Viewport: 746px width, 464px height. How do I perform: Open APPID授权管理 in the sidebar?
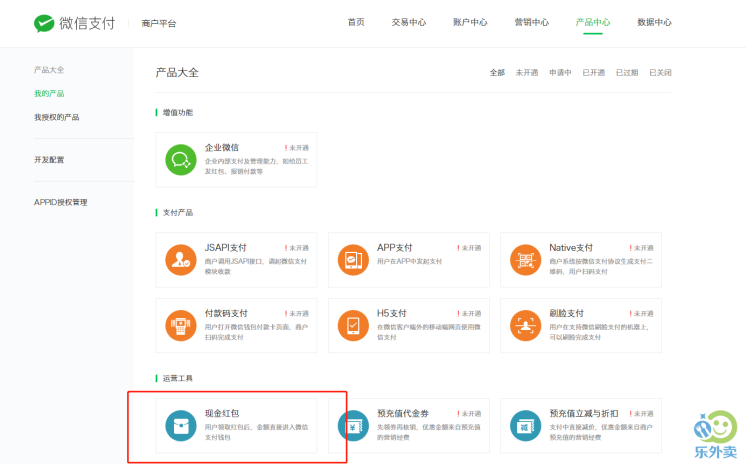60,202
